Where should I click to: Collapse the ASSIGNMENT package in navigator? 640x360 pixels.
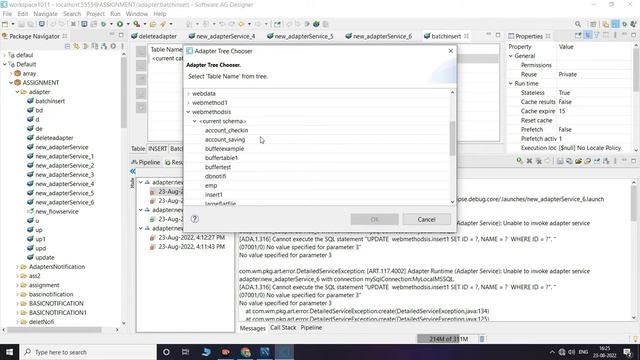pos(11,82)
